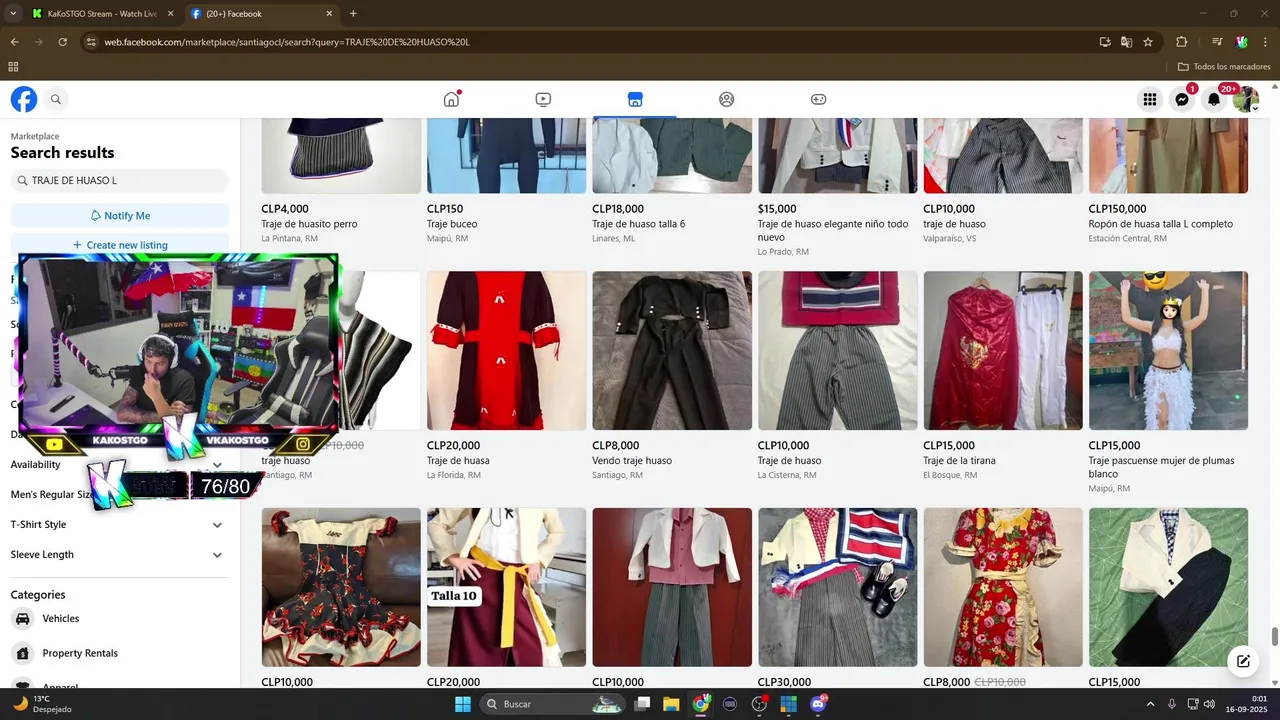
Task: Open Facebook search magnifier icon
Action: (x=56, y=99)
